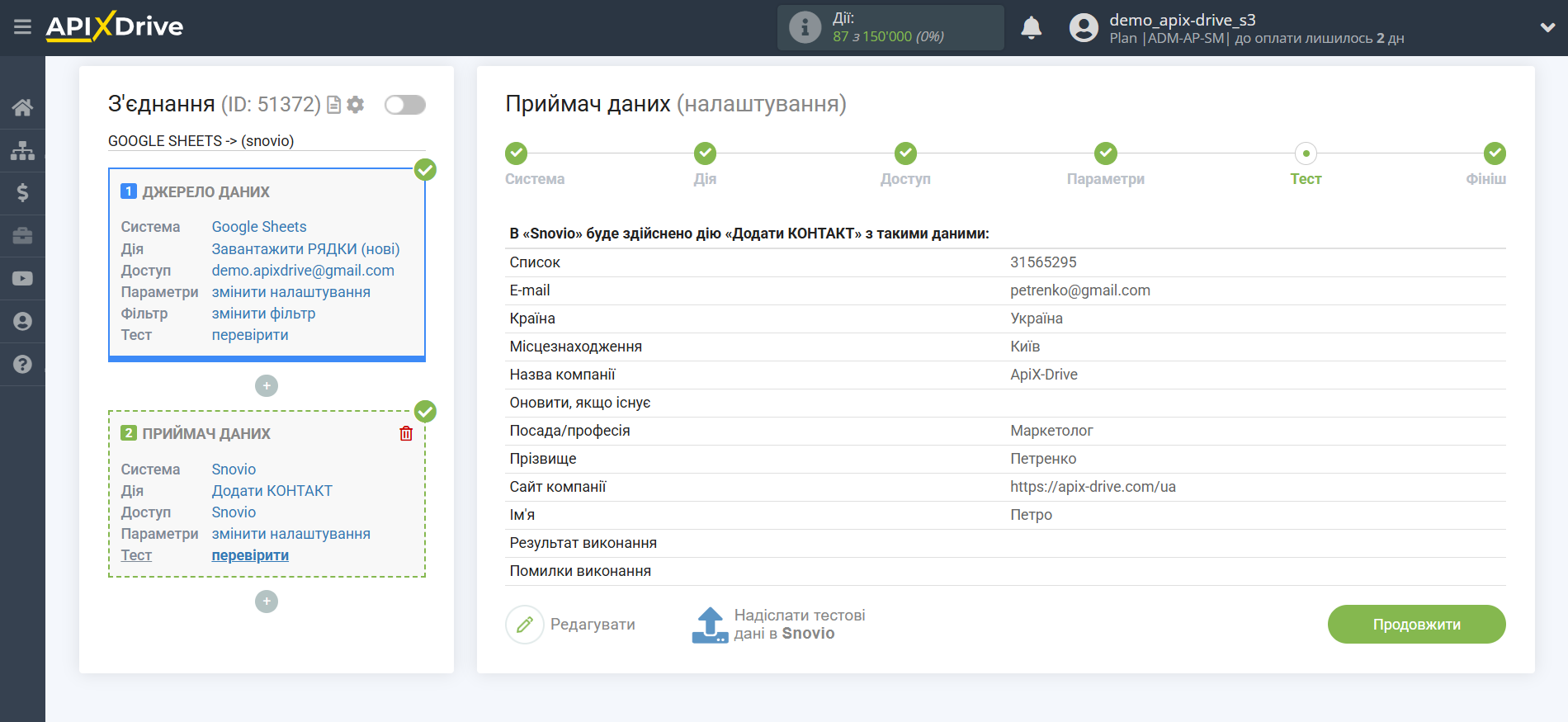Click actions counter 87 з 150'000
Image resolution: width=1568 pixels, height=722 pixels.
pos(888,36)
